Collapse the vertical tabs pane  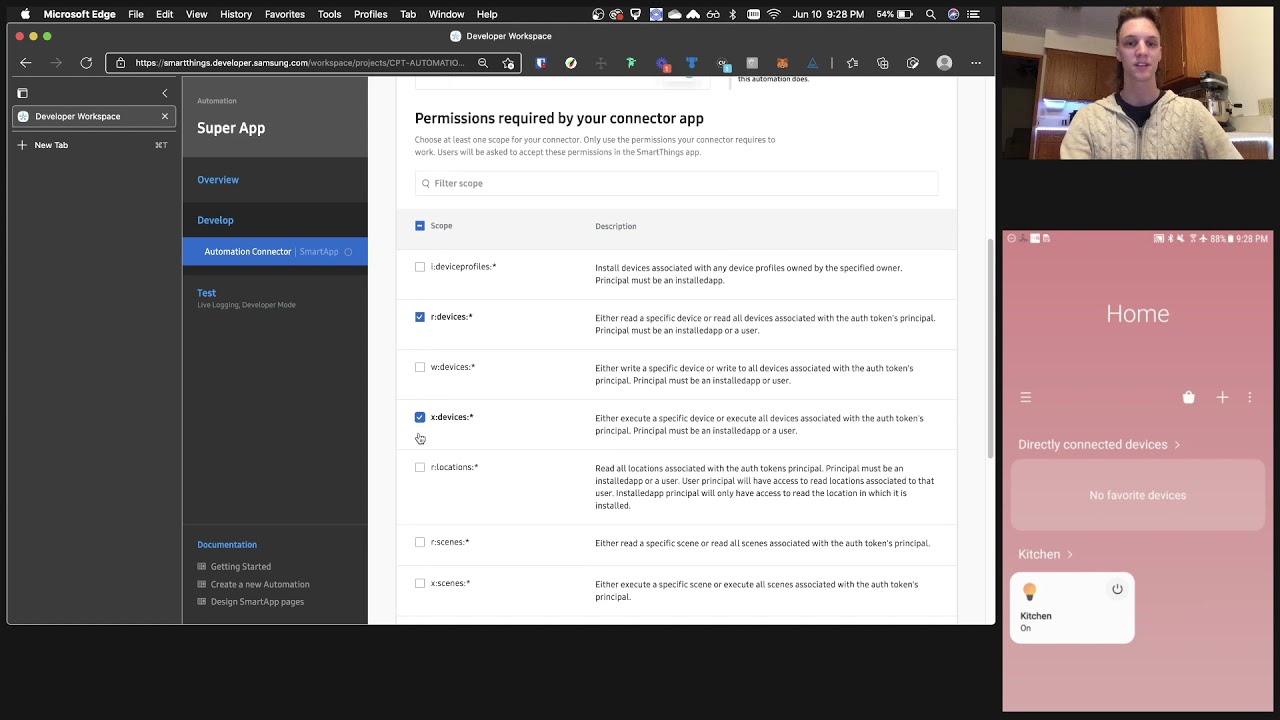tap(165, 93)
